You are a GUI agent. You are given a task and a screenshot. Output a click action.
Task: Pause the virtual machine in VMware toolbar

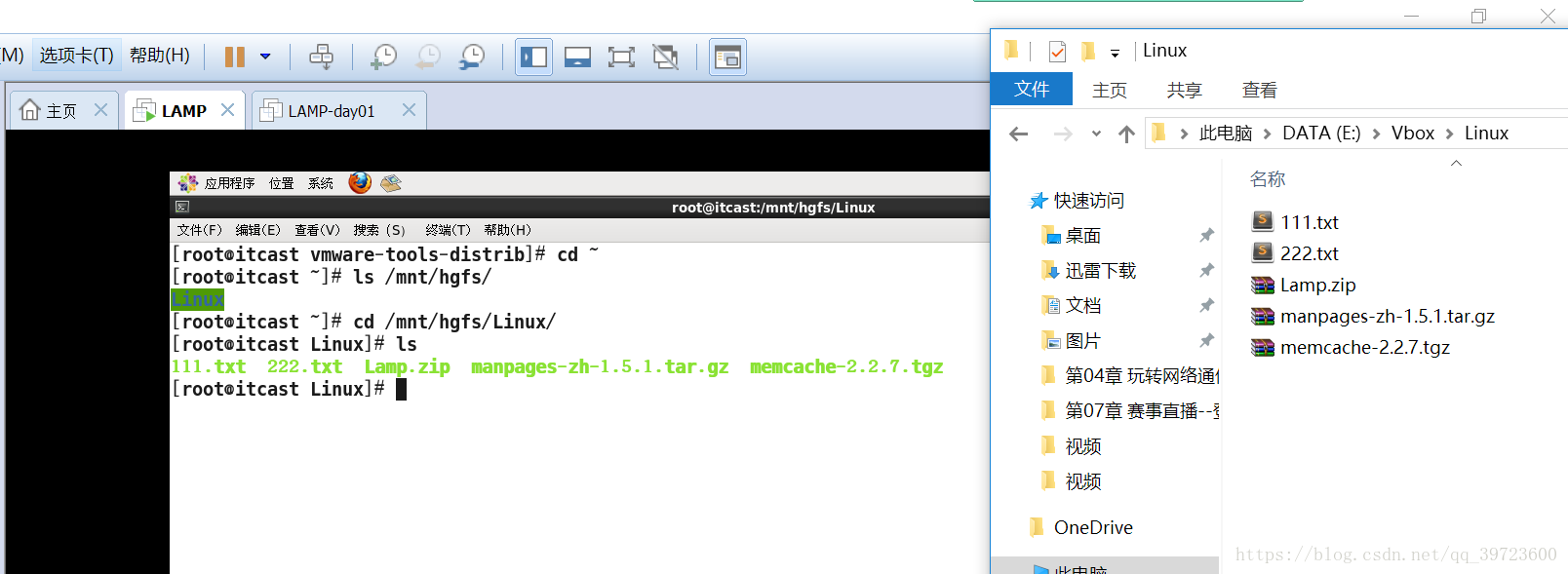click(x=234, y=57)
